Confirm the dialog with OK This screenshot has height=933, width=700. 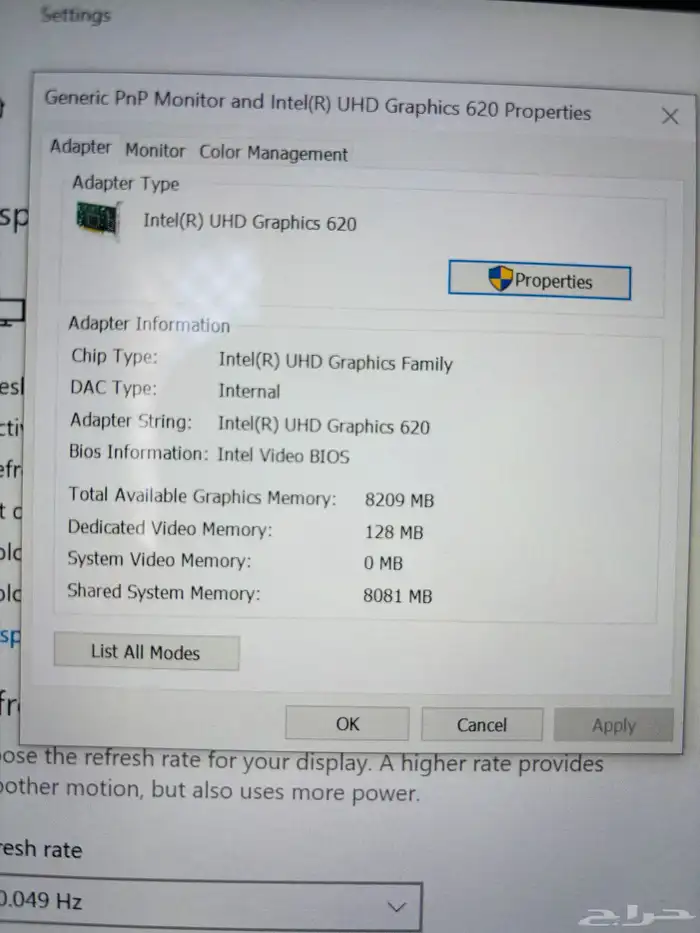tap(347, 724)
